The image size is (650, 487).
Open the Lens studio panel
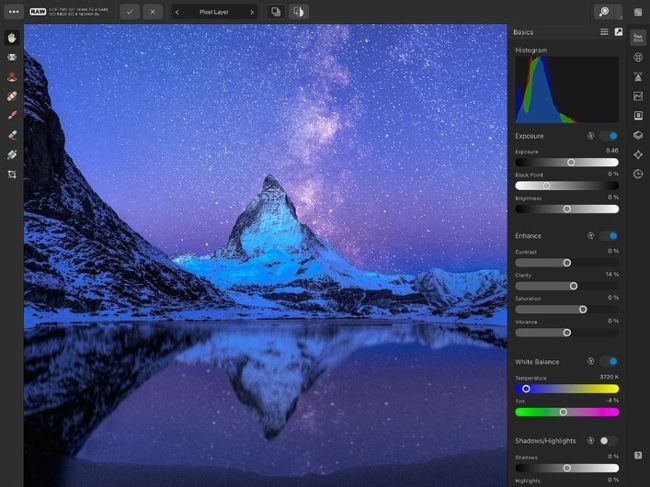point(638,57)
